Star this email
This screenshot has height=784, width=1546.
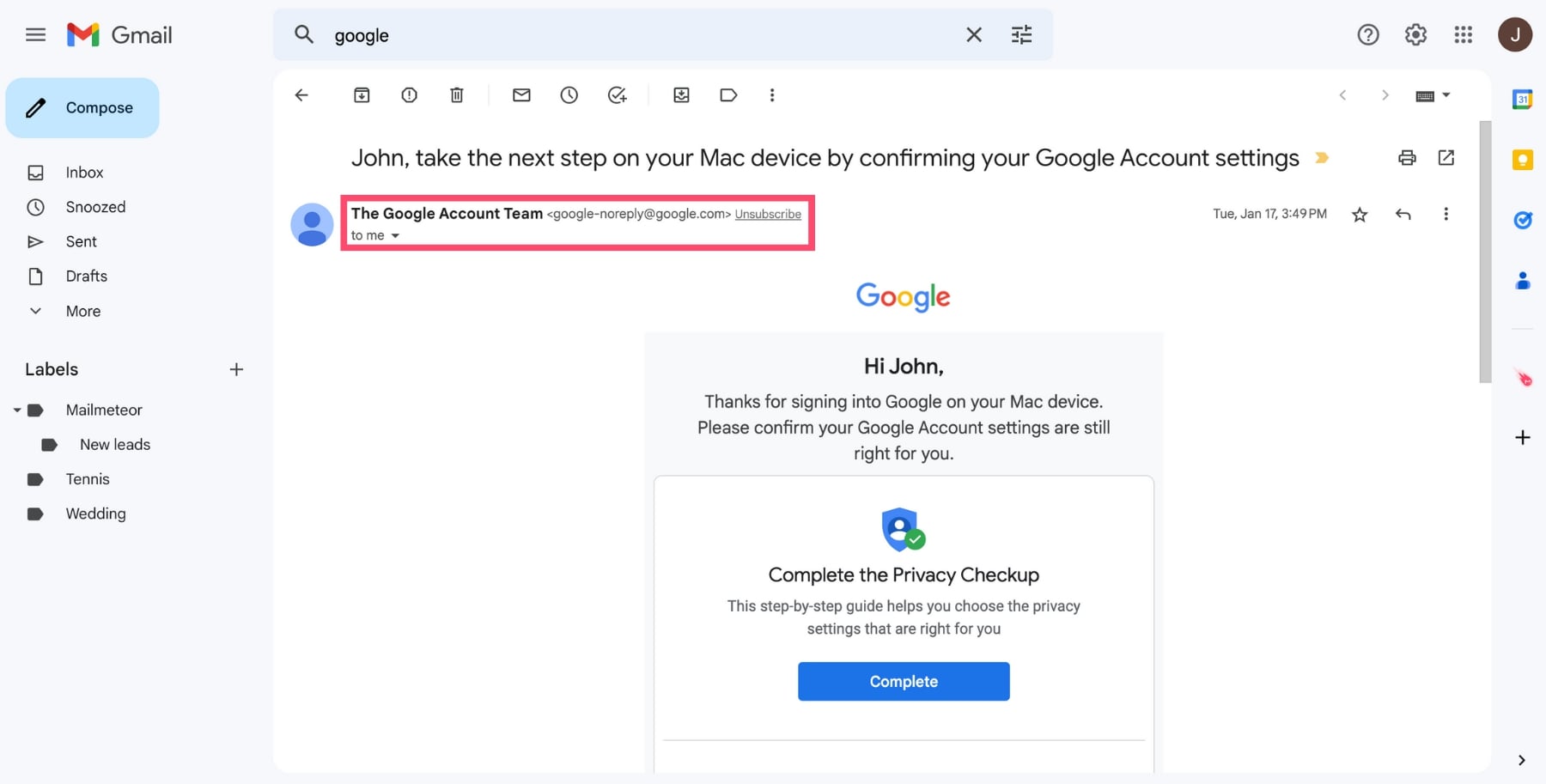pyautogui.click(x=1360, y=215)
